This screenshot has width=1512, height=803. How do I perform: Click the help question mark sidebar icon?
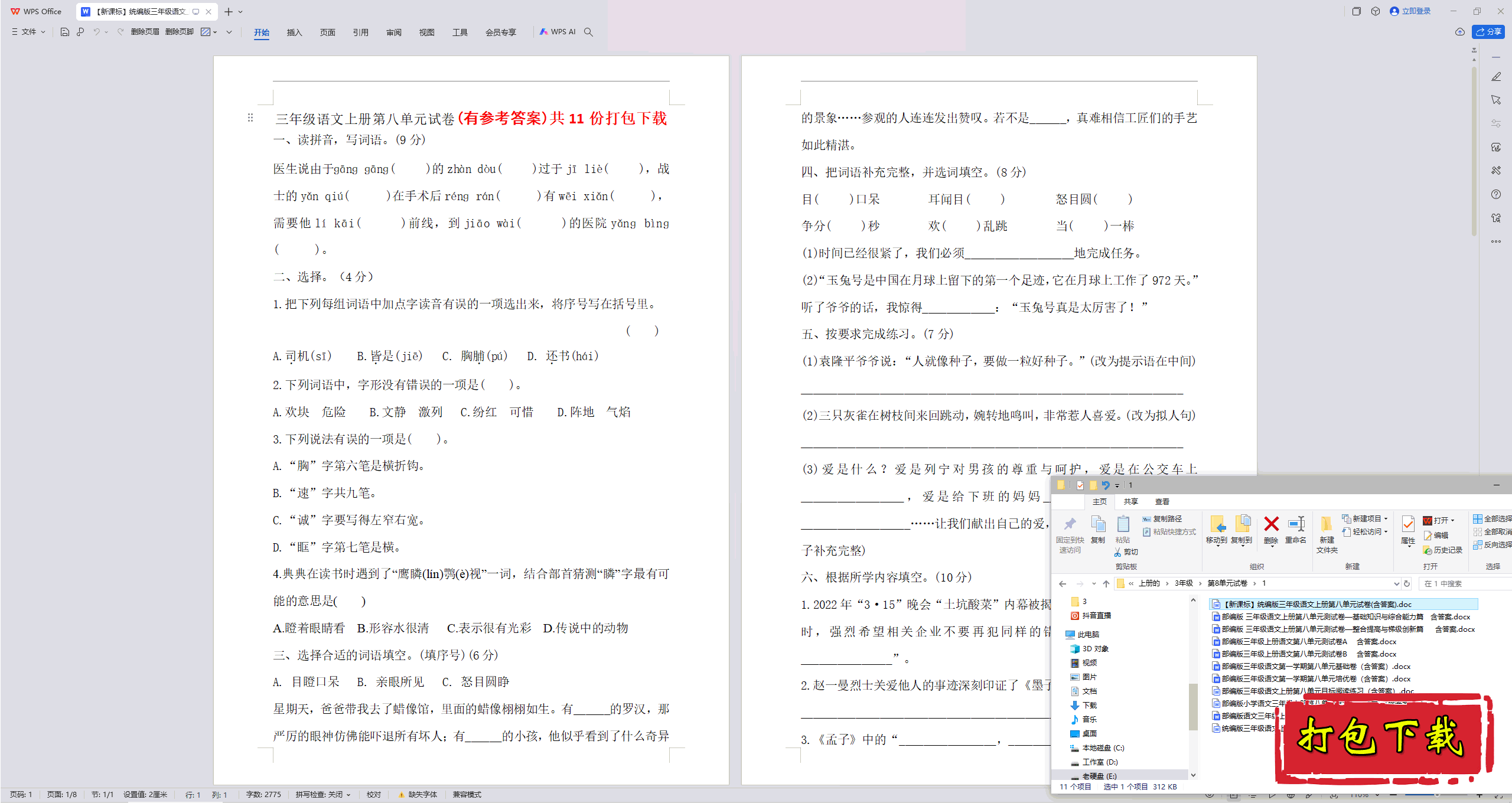[1496, 194]
